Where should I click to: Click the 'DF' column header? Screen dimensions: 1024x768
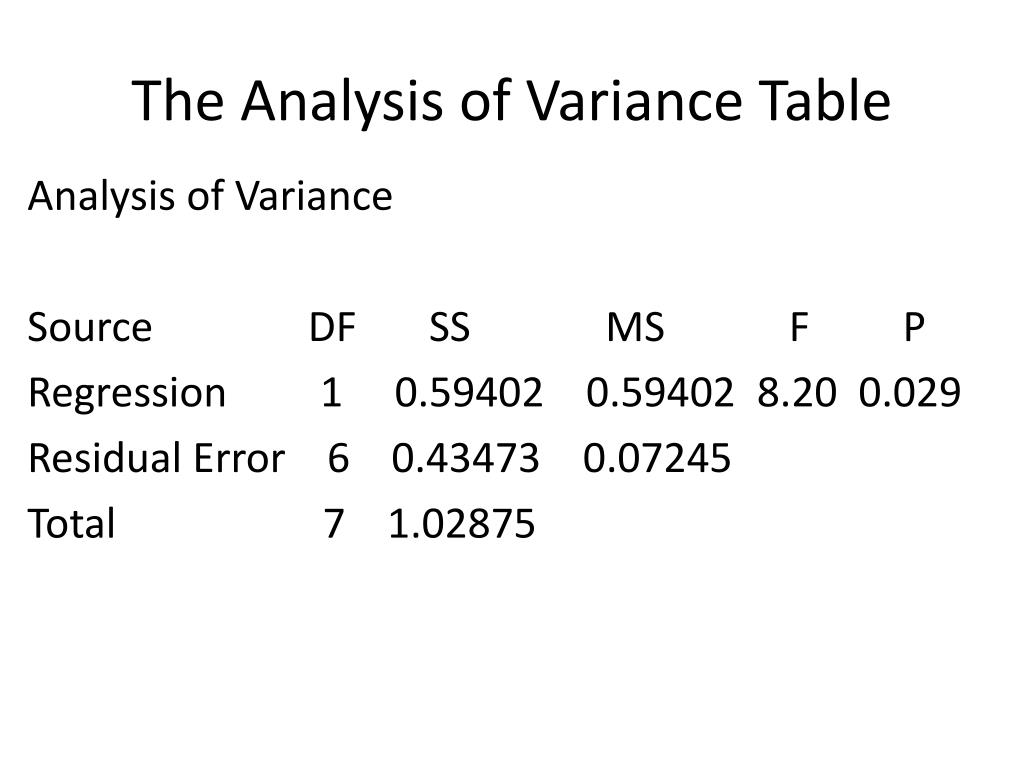tap(332, 327)
